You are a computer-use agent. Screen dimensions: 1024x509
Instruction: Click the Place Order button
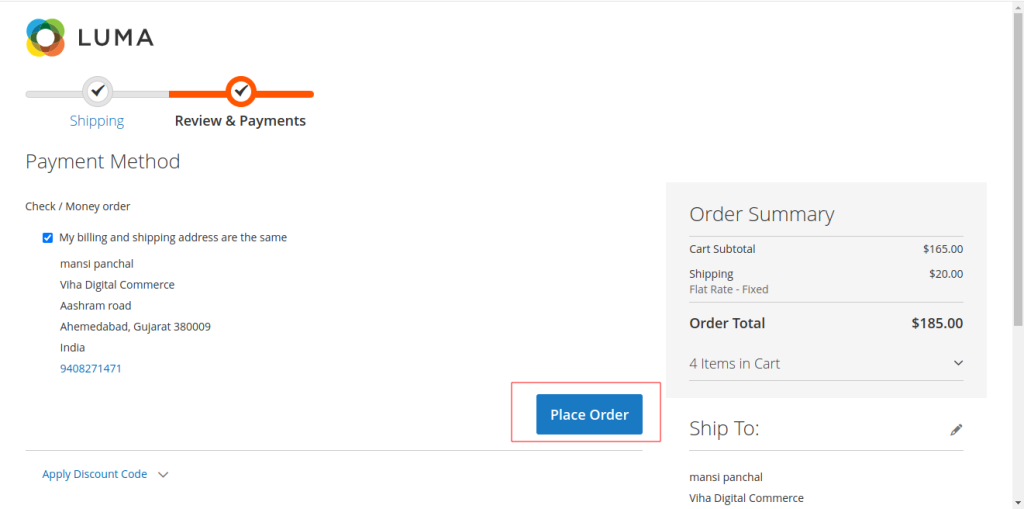589,414
